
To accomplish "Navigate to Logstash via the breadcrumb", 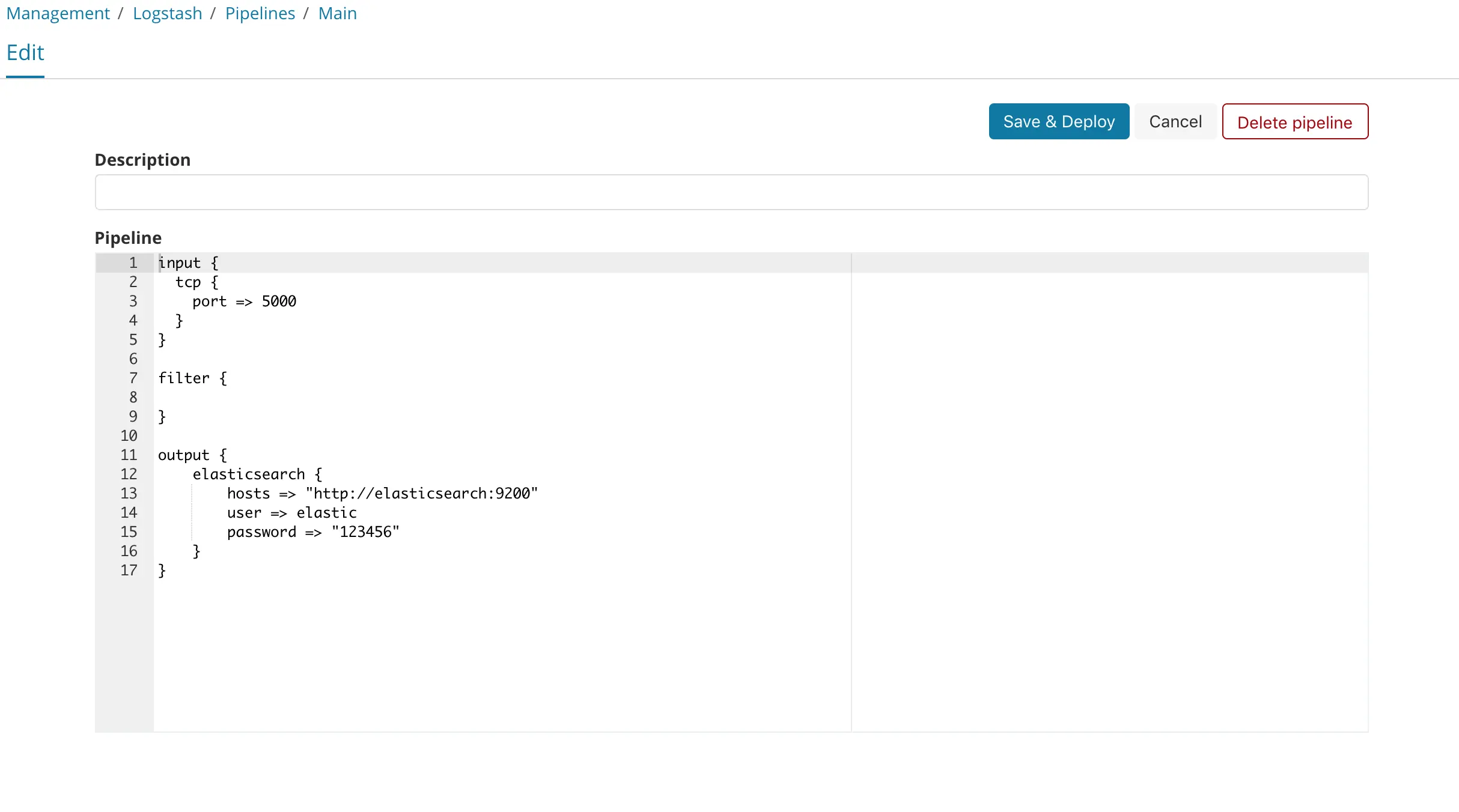I will (167, 13).
